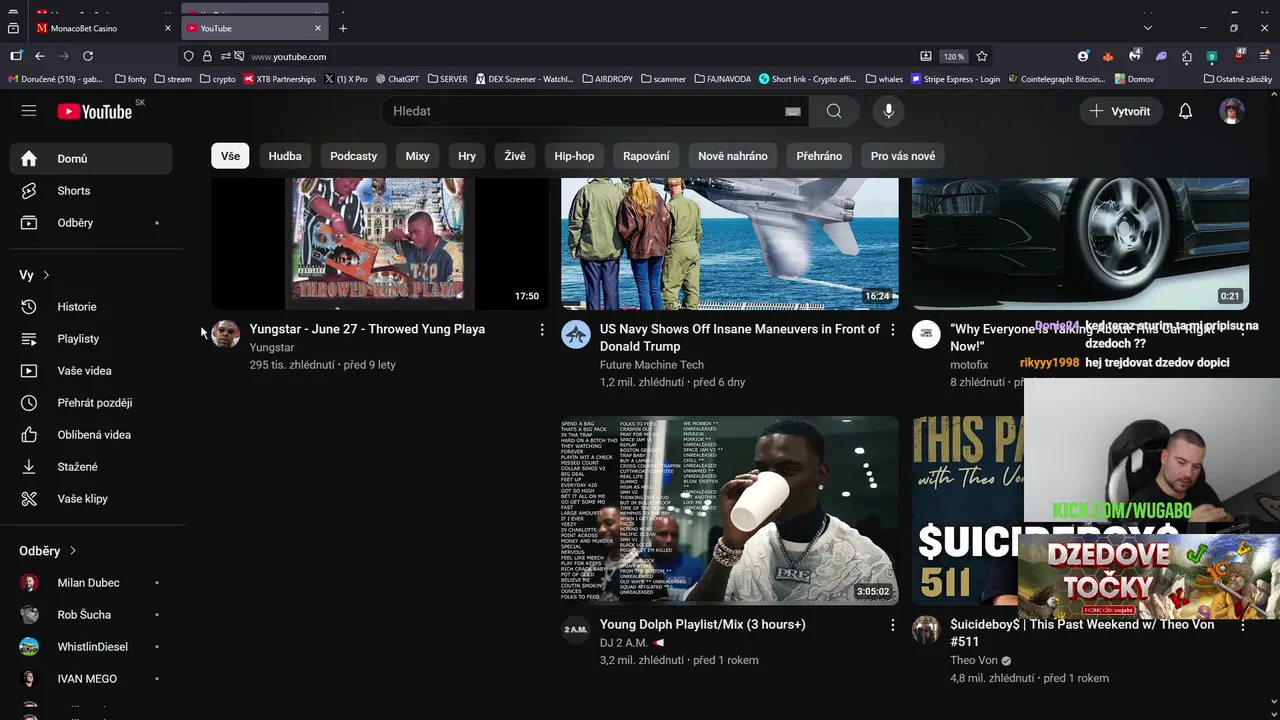Open the browser extensions puzzle icon

(1186, 56)
